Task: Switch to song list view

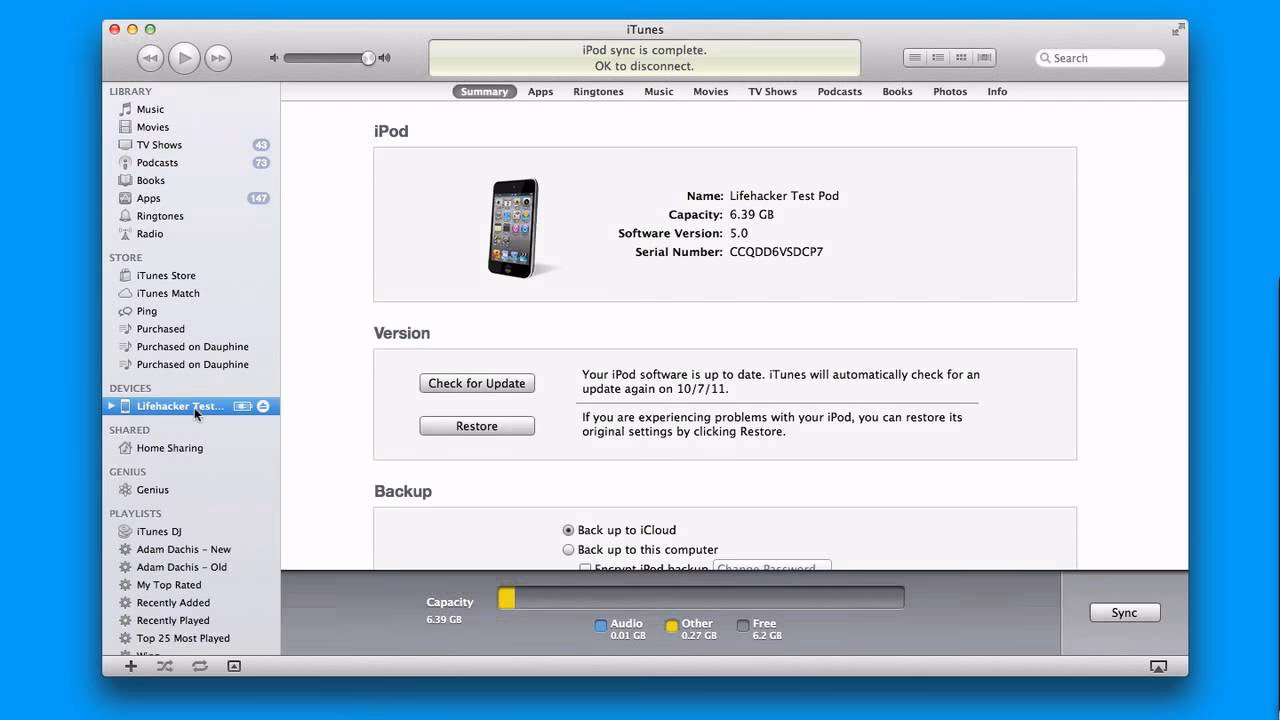Action: 914,58
